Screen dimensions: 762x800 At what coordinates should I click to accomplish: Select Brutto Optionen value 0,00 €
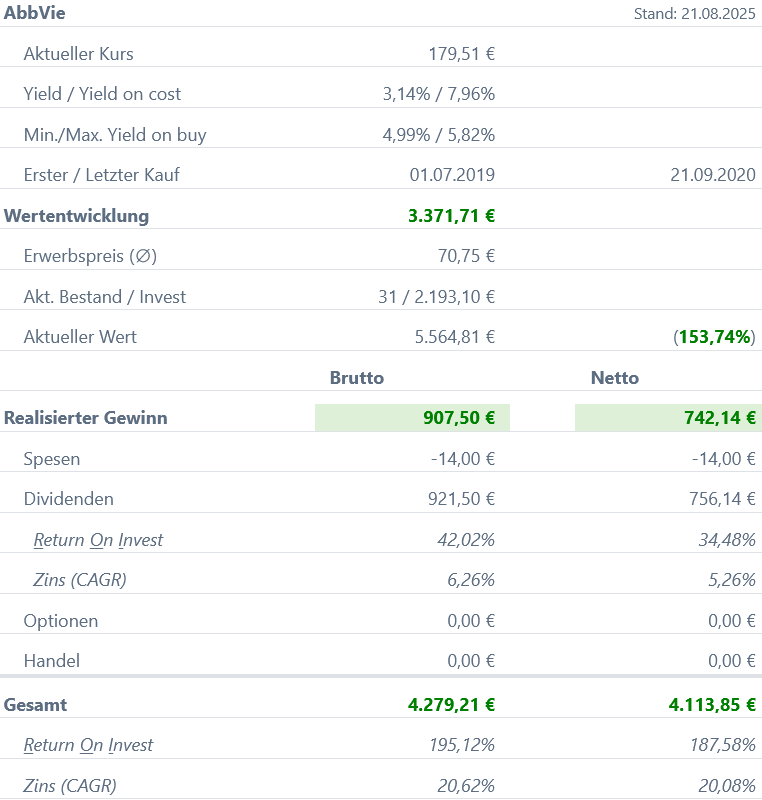(x=471, y=620)
